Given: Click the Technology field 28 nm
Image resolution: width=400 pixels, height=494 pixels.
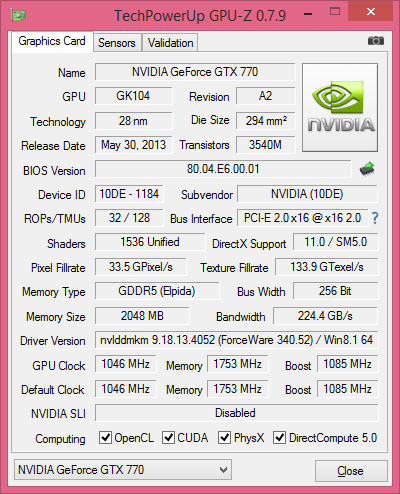Looking at the screenshot, I should (x=133, y=121).
